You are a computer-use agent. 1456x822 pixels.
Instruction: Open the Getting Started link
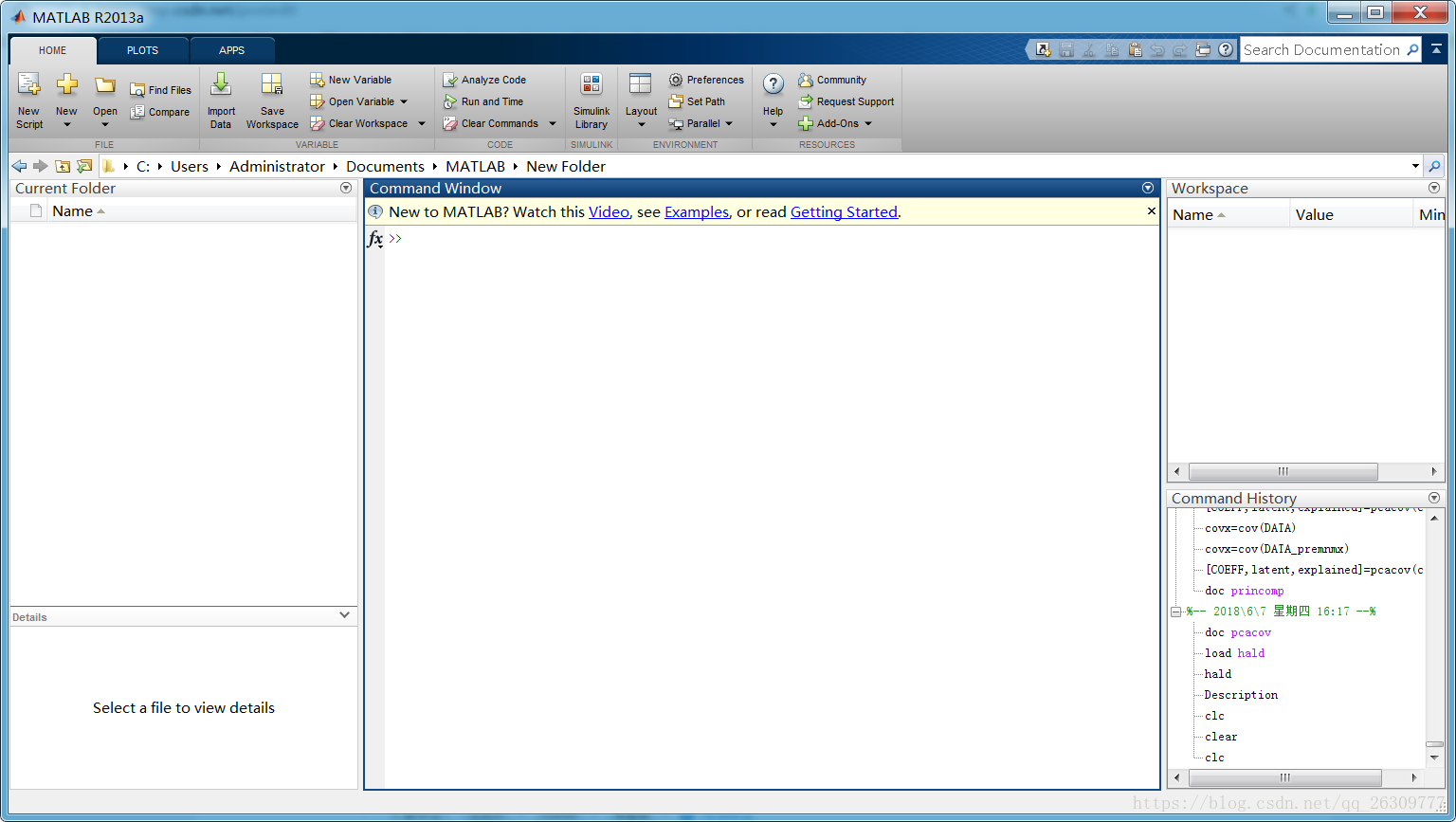[844, 212]
